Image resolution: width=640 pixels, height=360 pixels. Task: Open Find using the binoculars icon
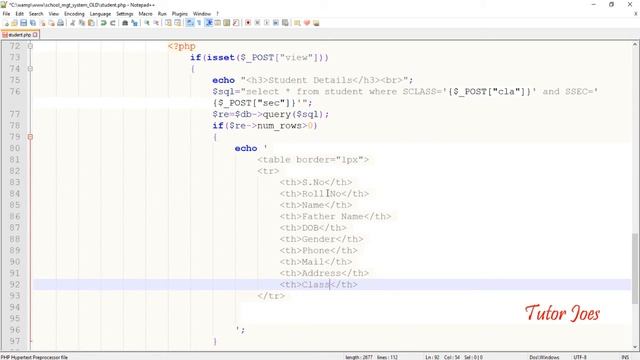pos(125,23)
